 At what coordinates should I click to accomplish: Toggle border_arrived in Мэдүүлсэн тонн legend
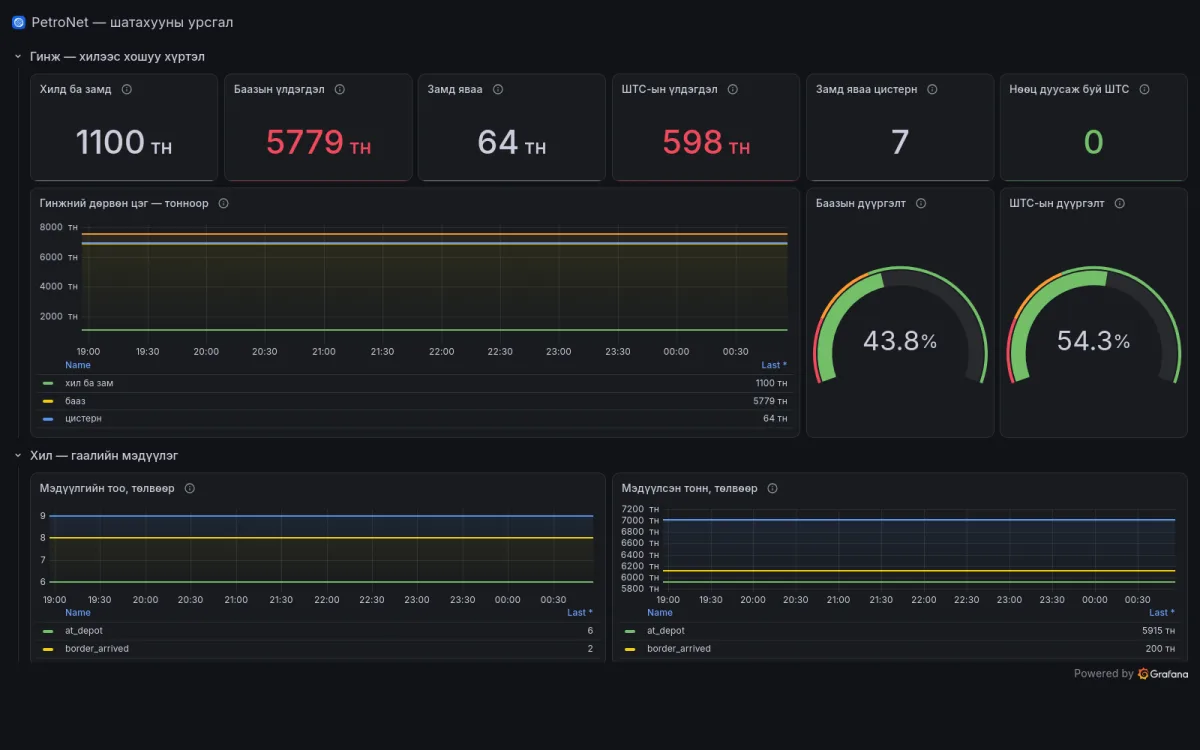coord(679,649)
